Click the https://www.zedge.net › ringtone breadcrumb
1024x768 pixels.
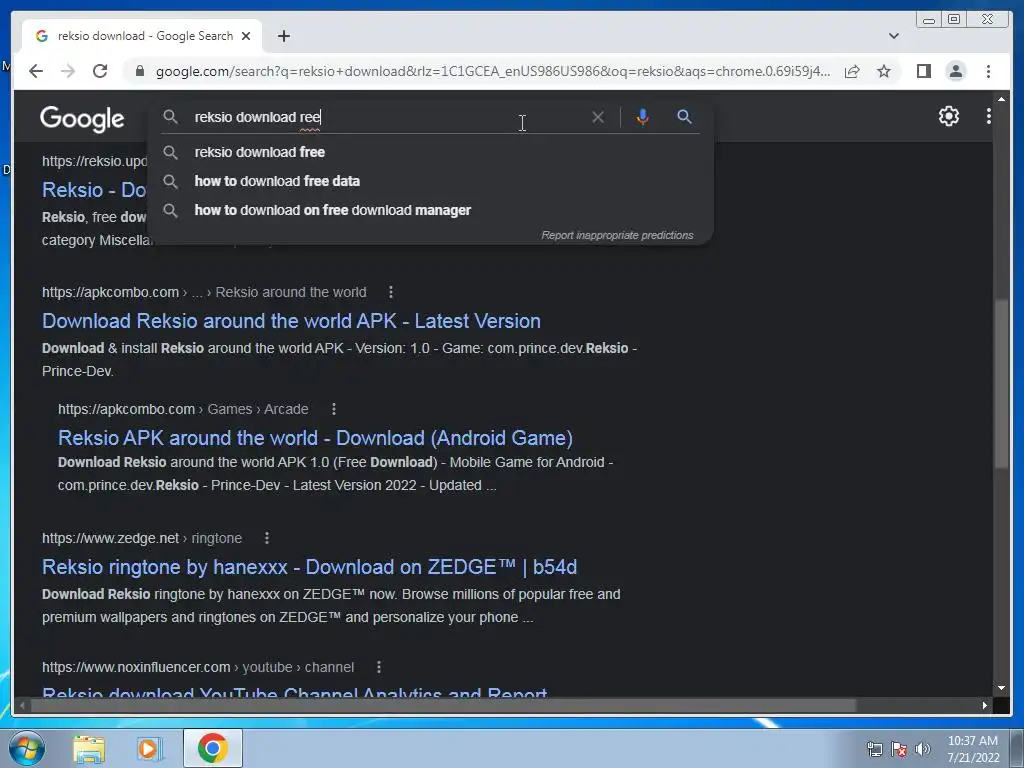142,538
